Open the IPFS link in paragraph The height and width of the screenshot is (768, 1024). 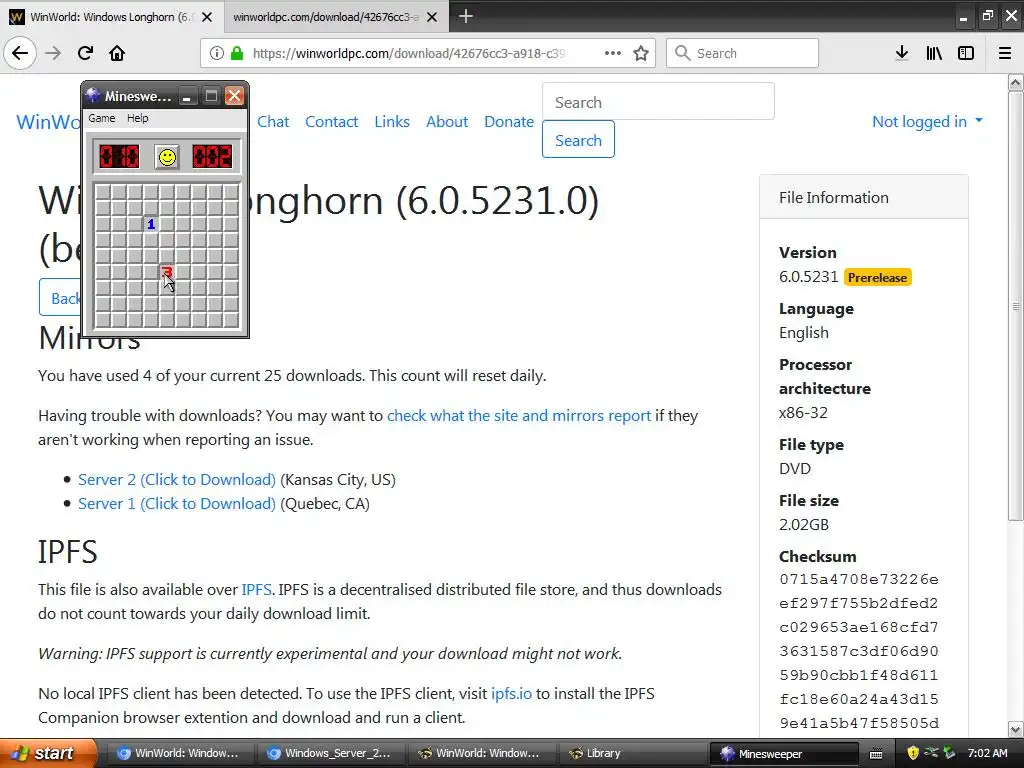(x=256, y=590)
